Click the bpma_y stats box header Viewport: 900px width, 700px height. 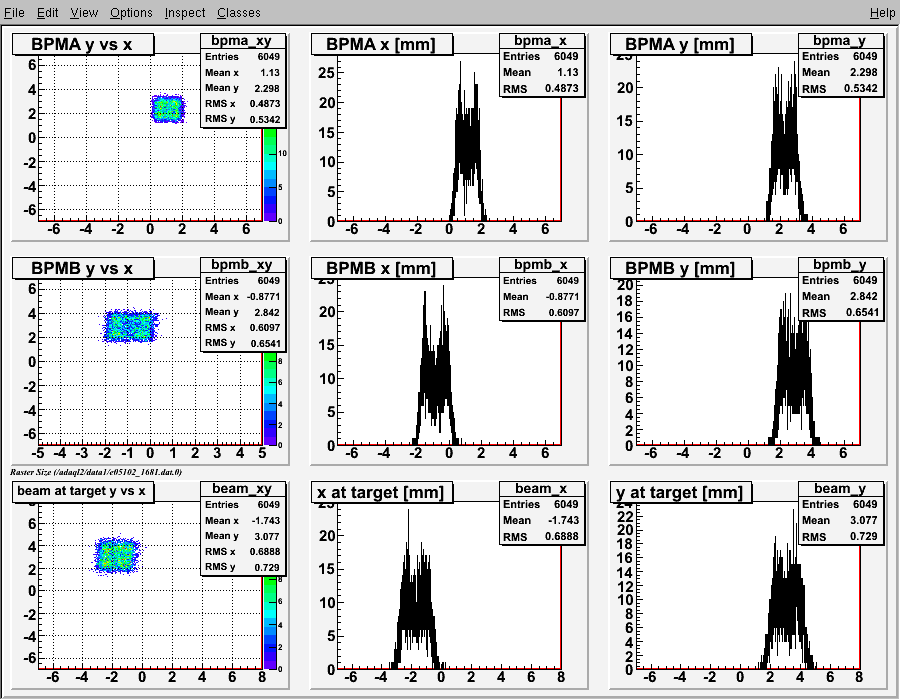coord(840,41)
